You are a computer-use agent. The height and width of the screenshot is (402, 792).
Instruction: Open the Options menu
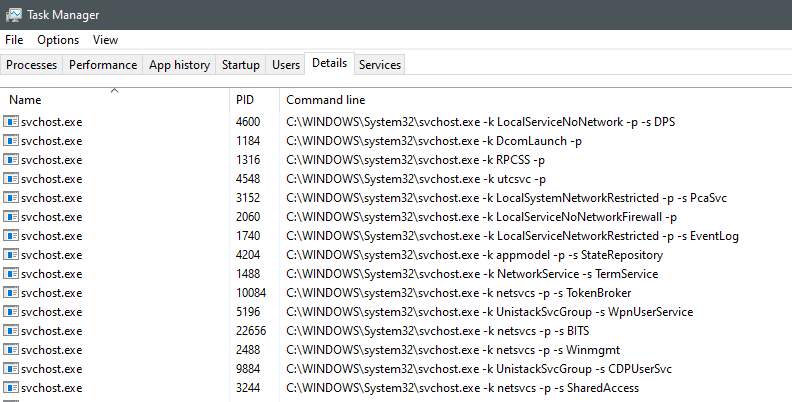click(x=58, y=40)
